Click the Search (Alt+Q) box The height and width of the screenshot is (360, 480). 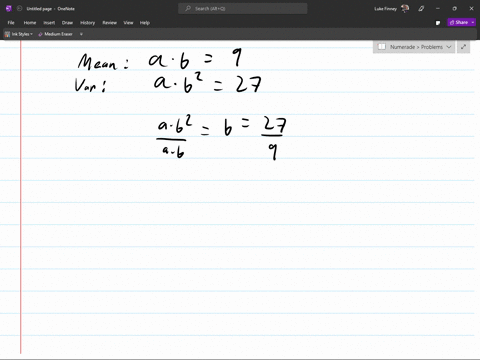(x=243, y=9)
